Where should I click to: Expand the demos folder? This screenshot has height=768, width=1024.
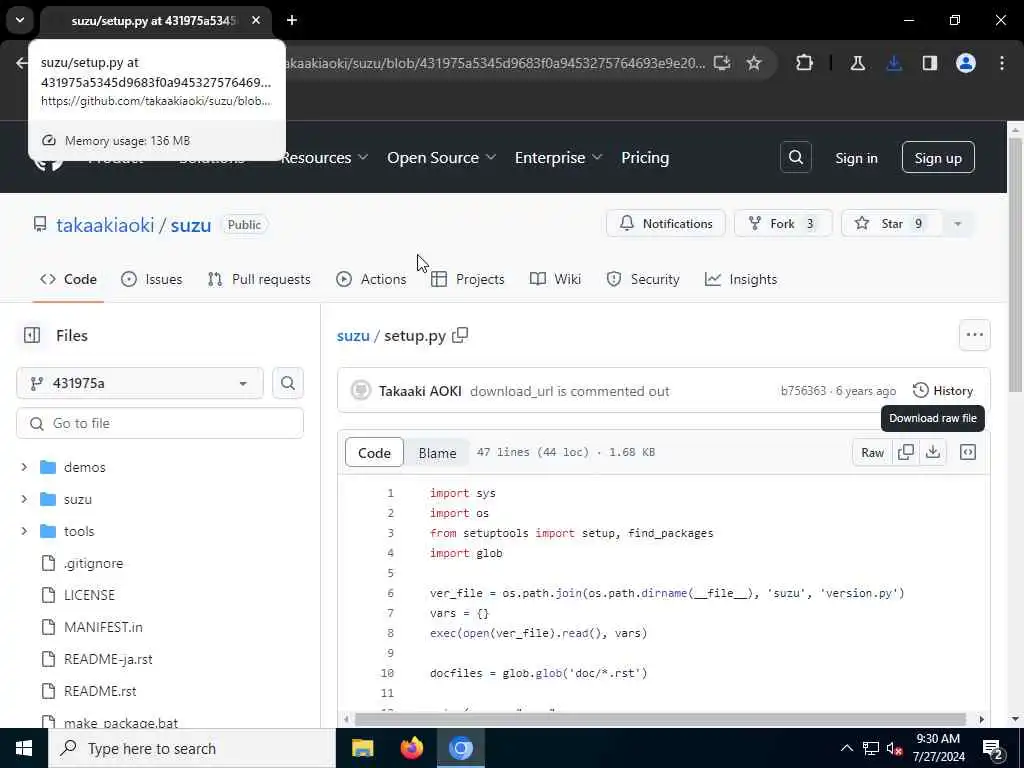(x=24, y=467)
